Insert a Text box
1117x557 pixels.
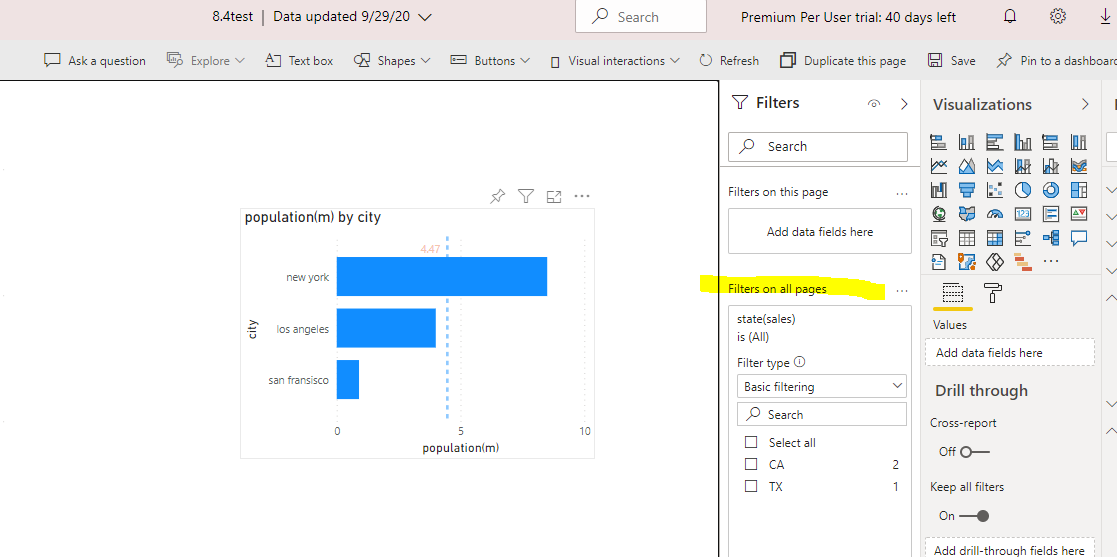299,61
